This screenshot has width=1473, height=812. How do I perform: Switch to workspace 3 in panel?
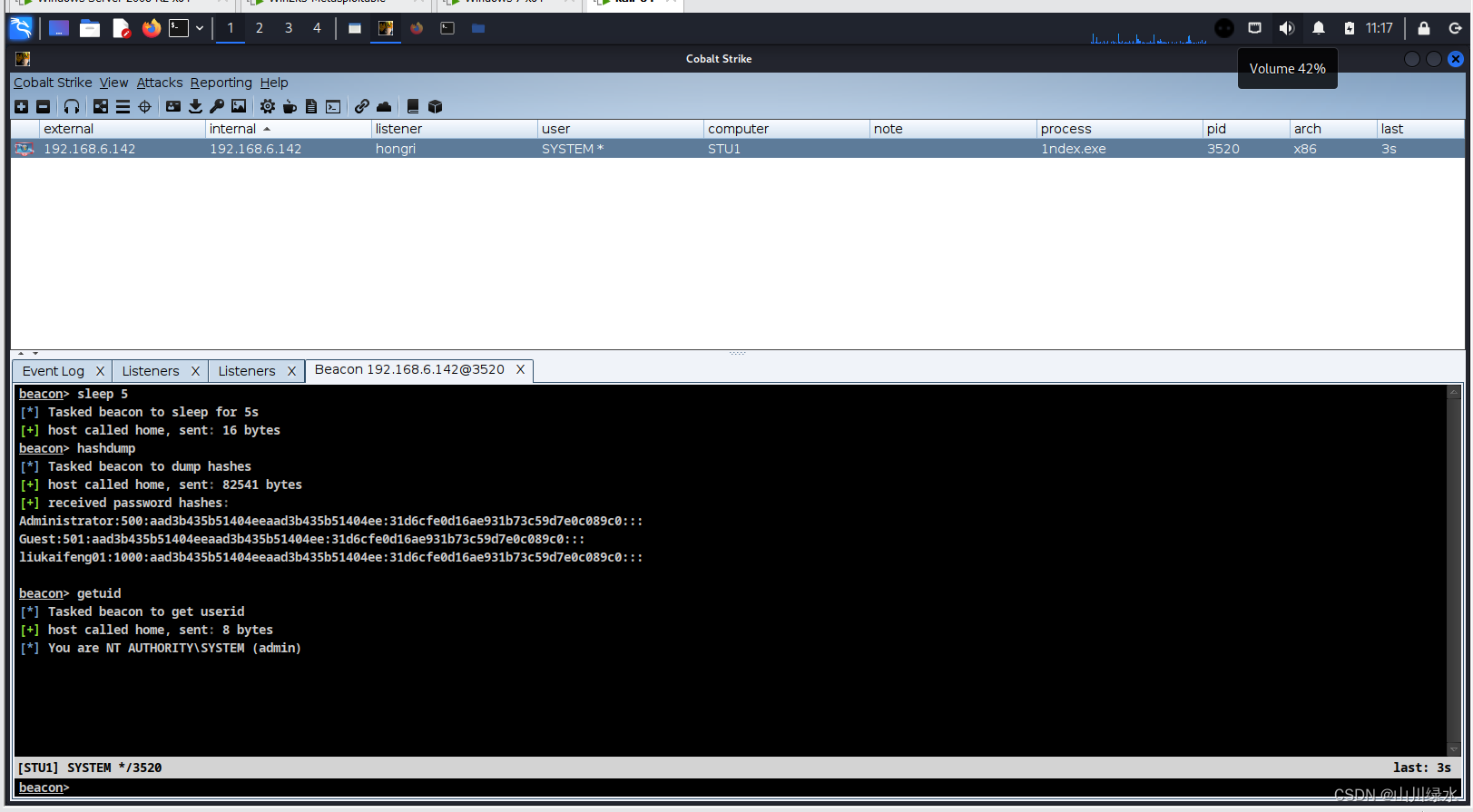click(x=289, y=28)
